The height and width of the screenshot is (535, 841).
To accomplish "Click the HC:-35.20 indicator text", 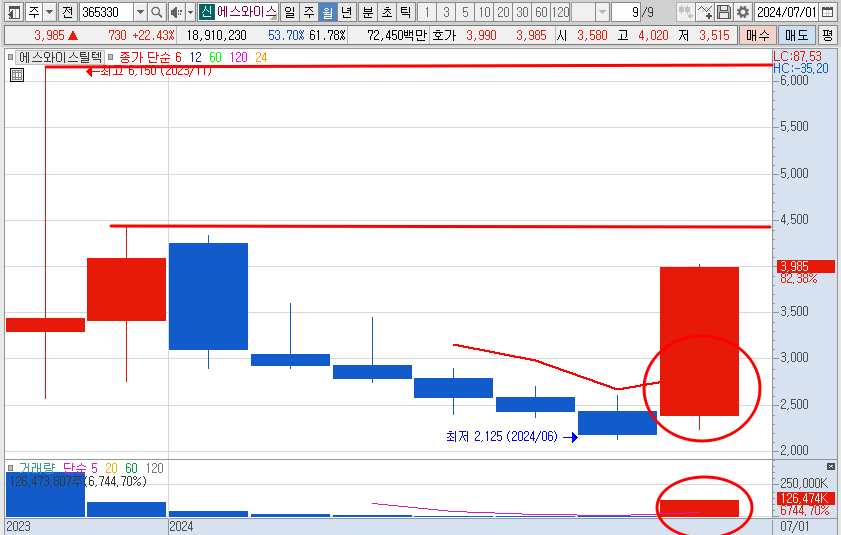I will (801, 68).
